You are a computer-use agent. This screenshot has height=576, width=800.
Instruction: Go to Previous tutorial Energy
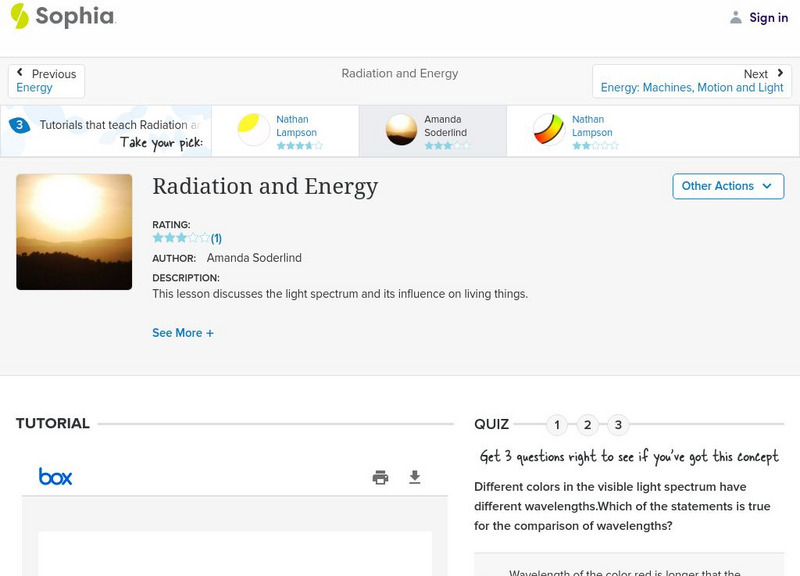pyautogui.click(x=46, y=81)
